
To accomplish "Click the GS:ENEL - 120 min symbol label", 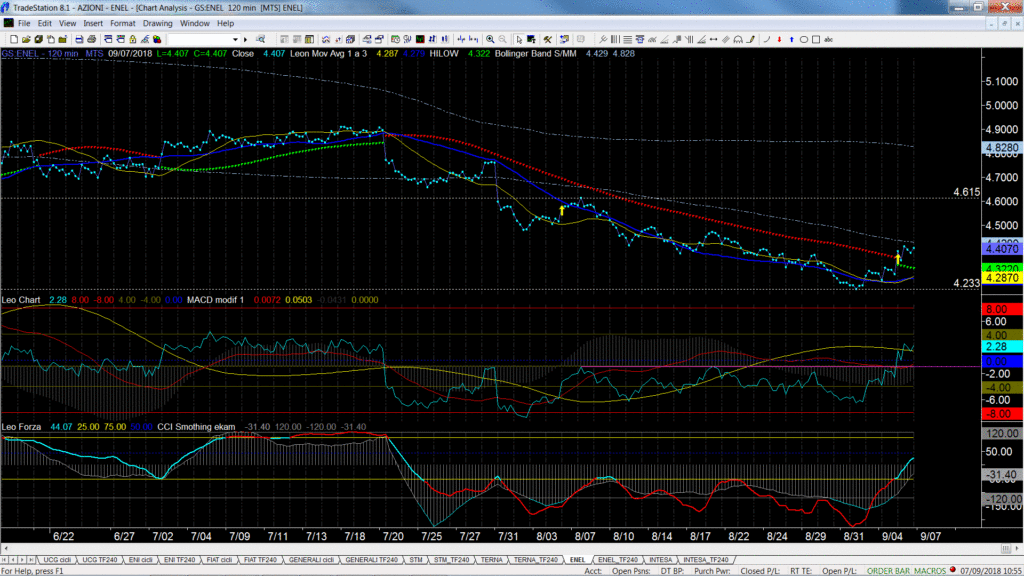I will click(x=40, y=54).
